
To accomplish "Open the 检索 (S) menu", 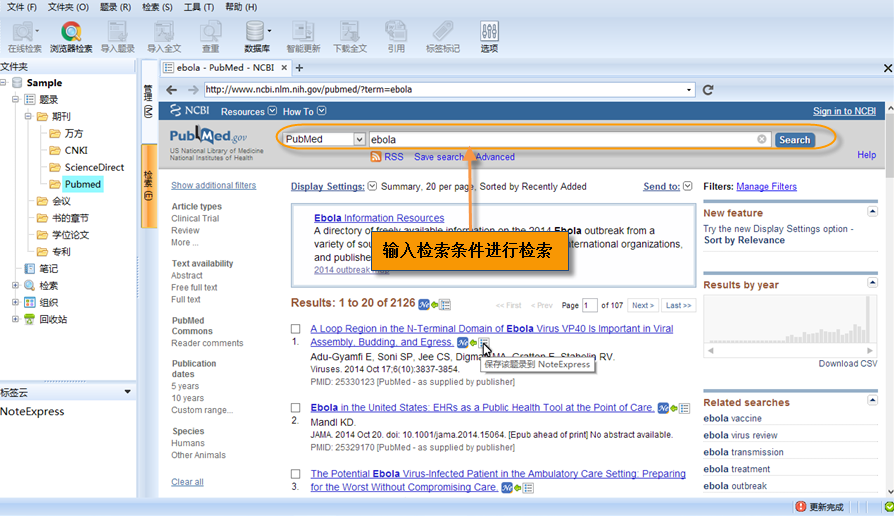I will coord(157,7).
